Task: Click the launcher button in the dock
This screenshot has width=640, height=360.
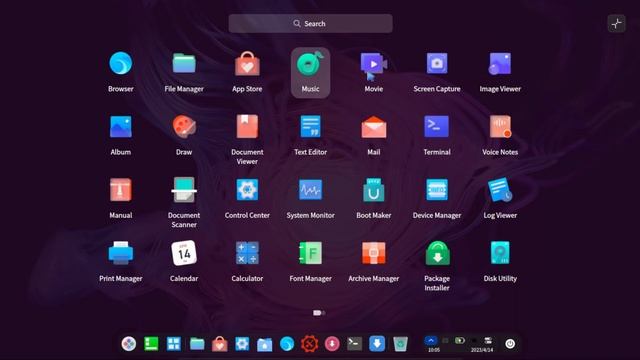Action: [x=129, y=344]
